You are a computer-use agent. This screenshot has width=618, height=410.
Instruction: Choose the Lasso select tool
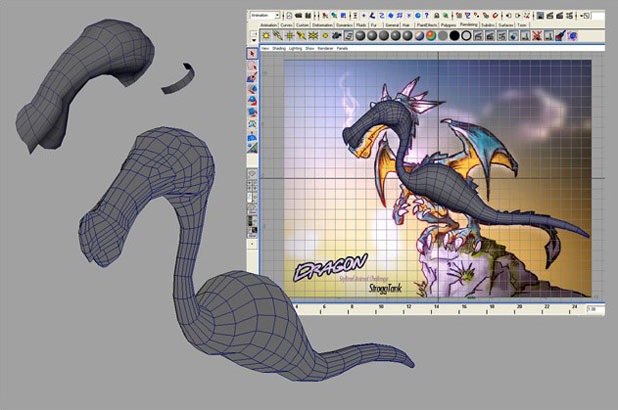(252, 65)
